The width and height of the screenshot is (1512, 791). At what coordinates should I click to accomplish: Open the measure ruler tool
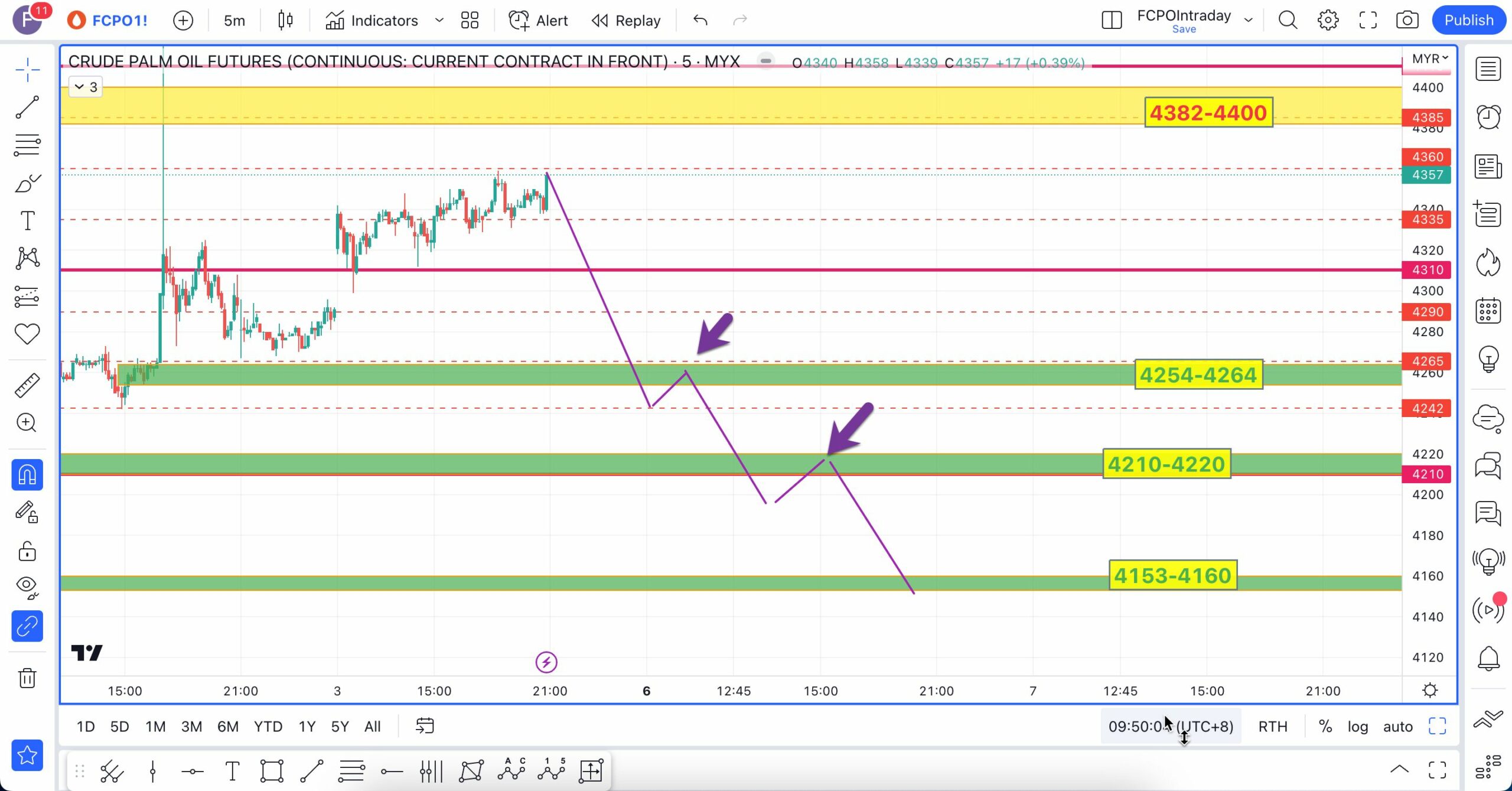[x=27, y=385]
